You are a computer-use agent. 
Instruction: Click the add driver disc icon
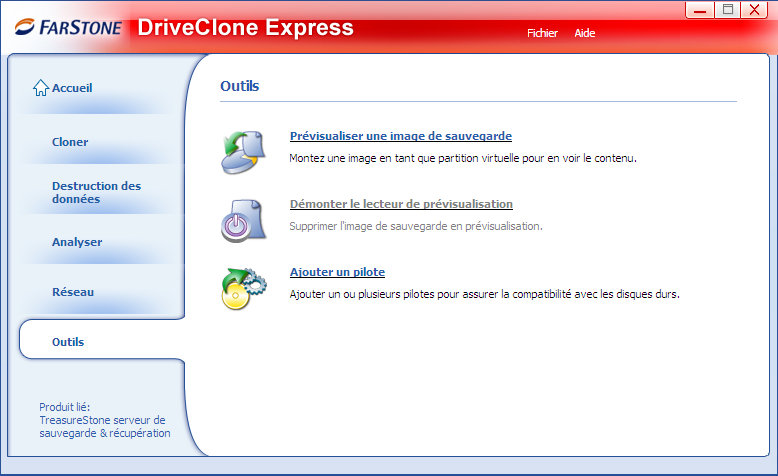[x=244, y=289]
